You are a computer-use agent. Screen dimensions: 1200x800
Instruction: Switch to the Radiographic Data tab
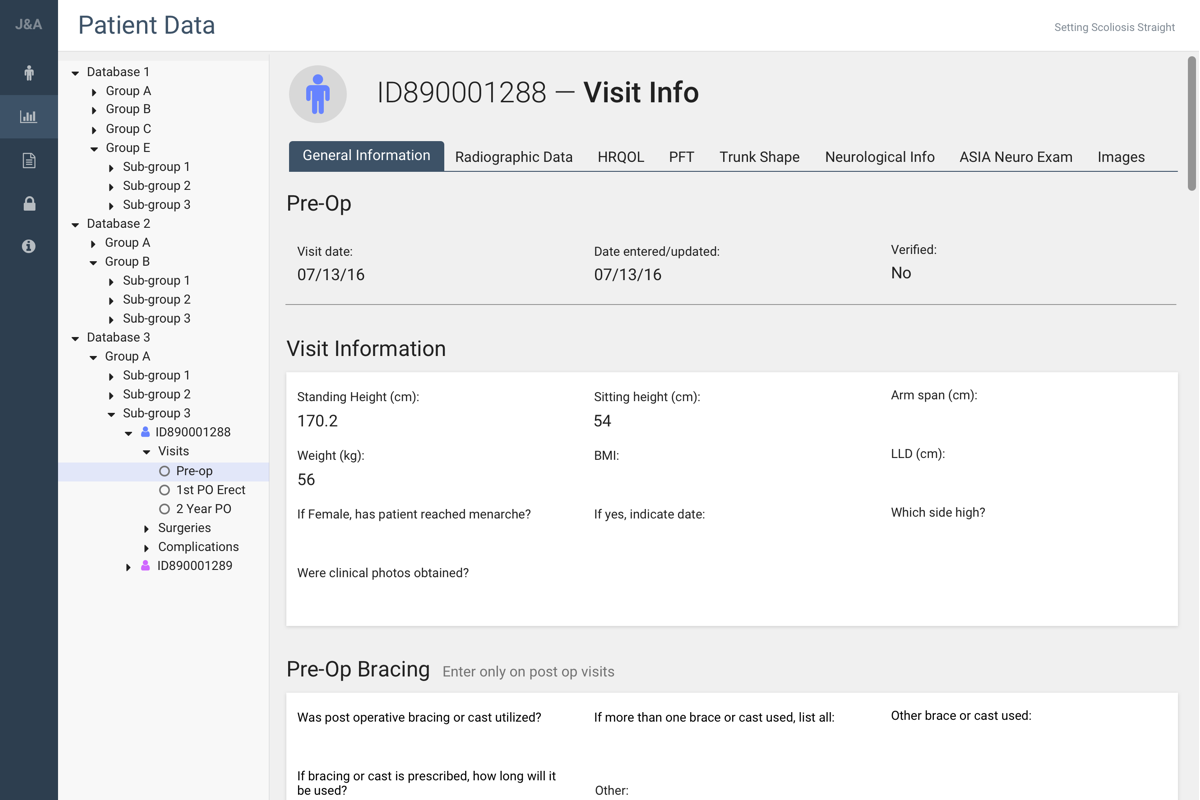pos(514,157)
